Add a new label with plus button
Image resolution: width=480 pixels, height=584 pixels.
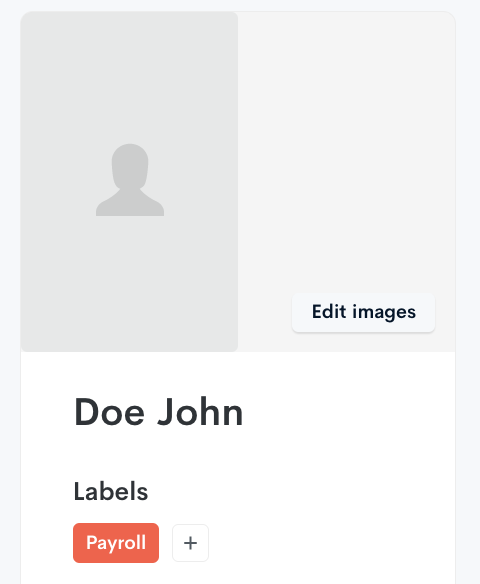pyautogui.click(x=190, y=543)
